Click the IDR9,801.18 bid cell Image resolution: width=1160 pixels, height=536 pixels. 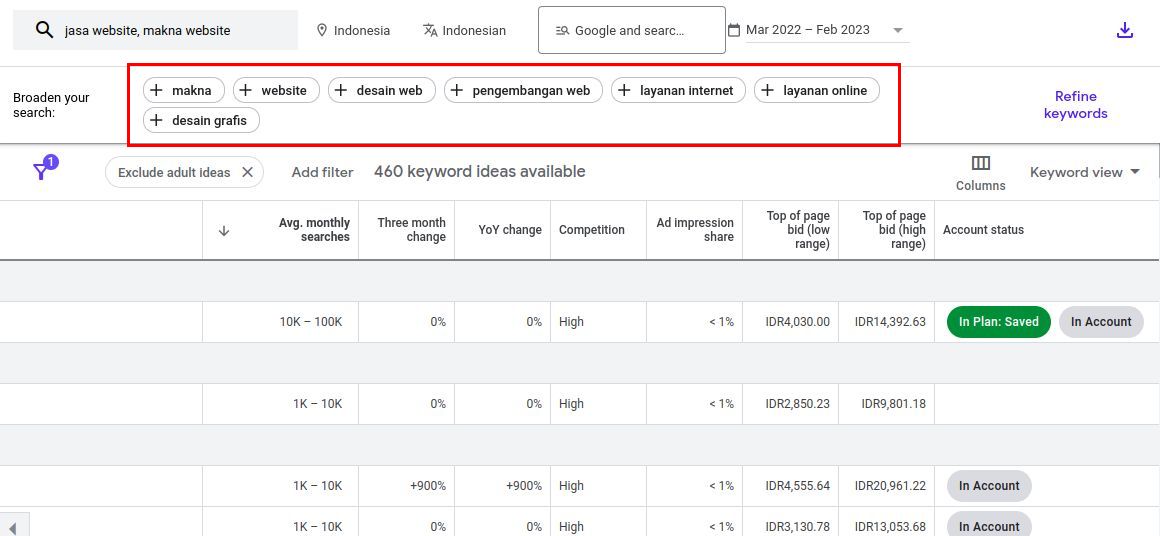(x=893, y=404)
